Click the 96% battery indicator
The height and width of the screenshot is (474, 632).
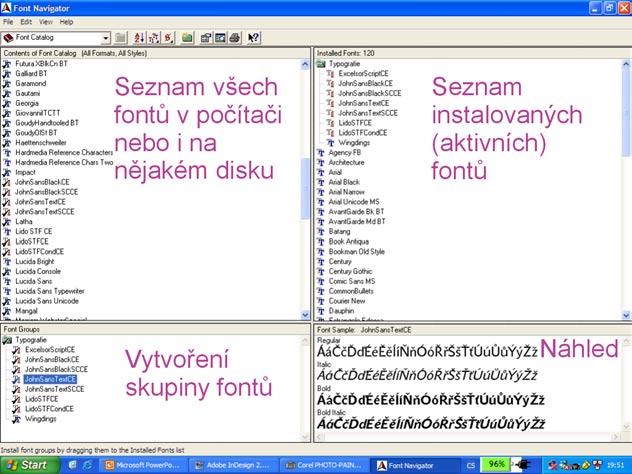coord(496,464)
